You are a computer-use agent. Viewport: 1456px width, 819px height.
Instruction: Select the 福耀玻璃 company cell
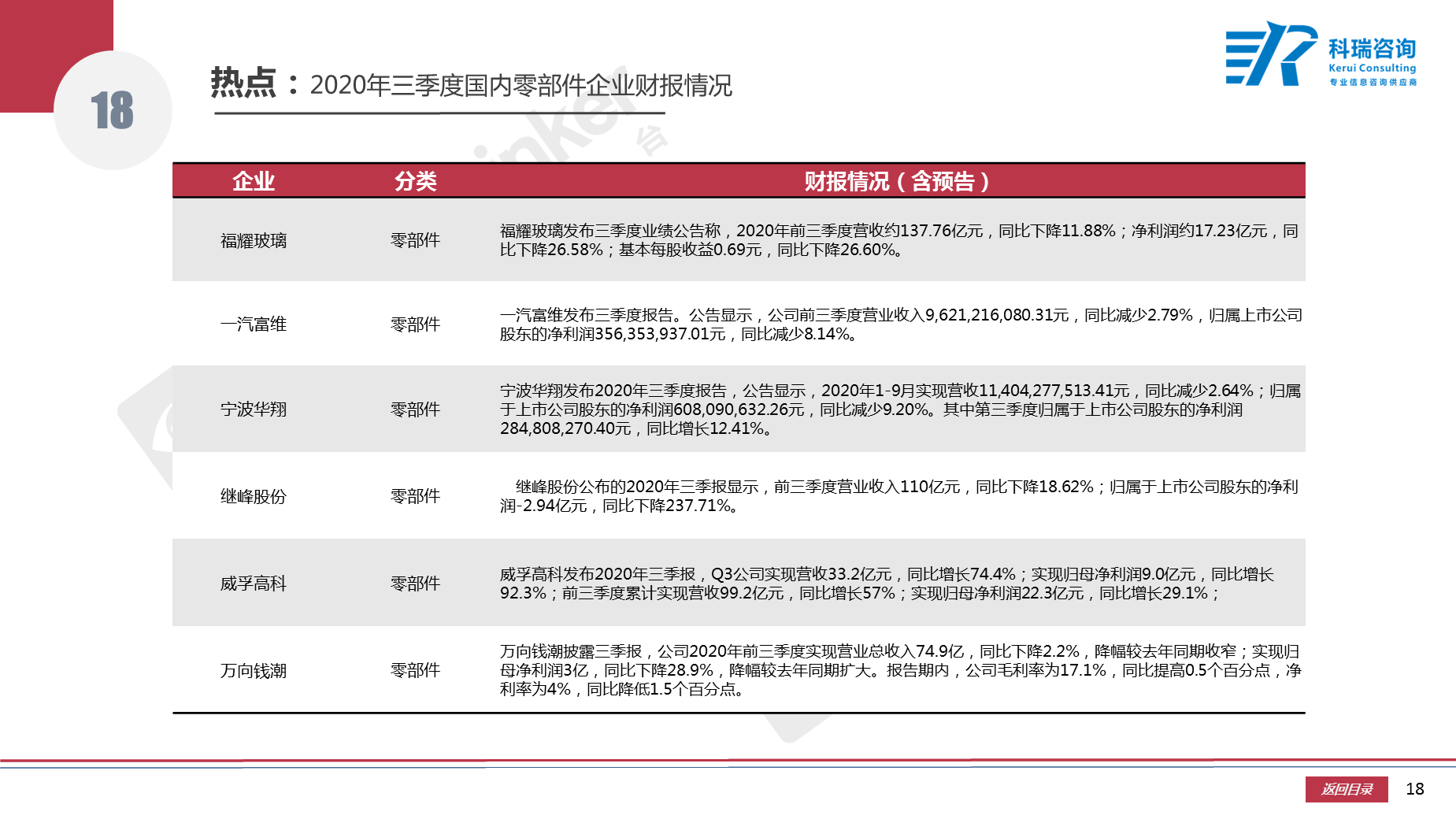pos(254,240)
